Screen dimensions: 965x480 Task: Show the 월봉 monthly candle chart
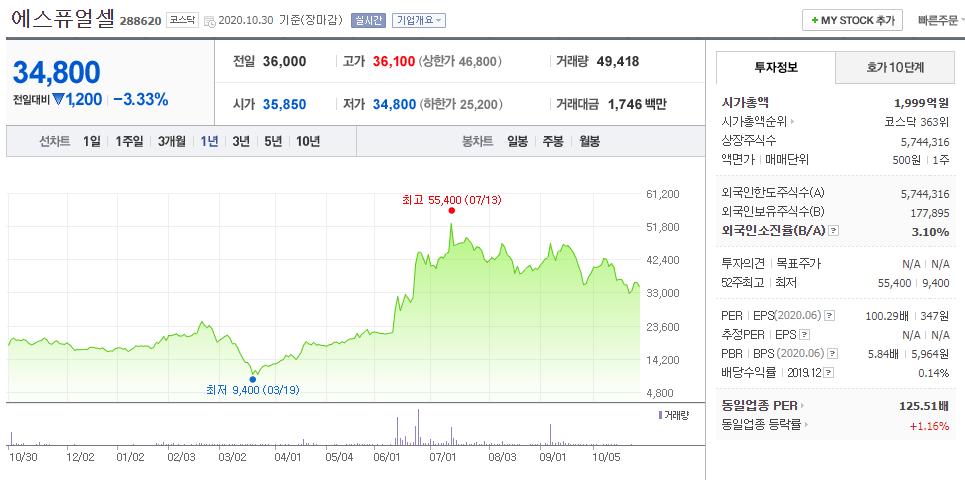point(590,141)
